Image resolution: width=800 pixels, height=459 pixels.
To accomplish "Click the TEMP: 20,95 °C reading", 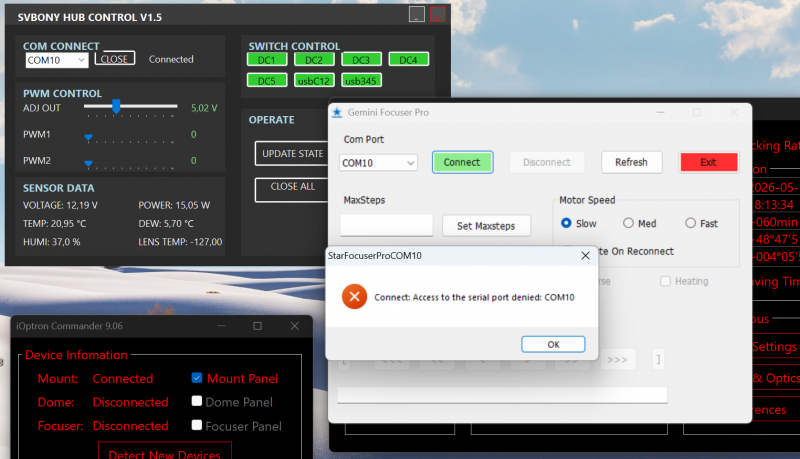I will pos(55,223).
